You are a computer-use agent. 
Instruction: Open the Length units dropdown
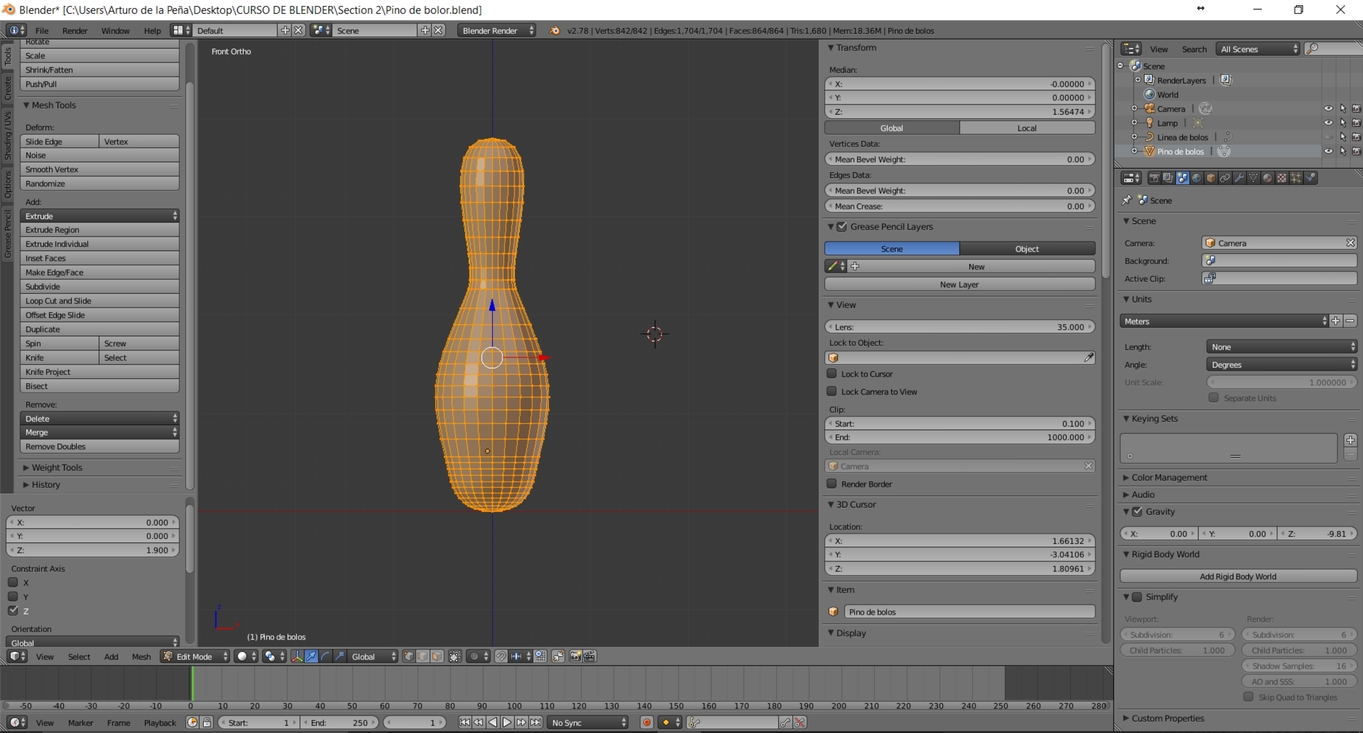(1281, 347)
